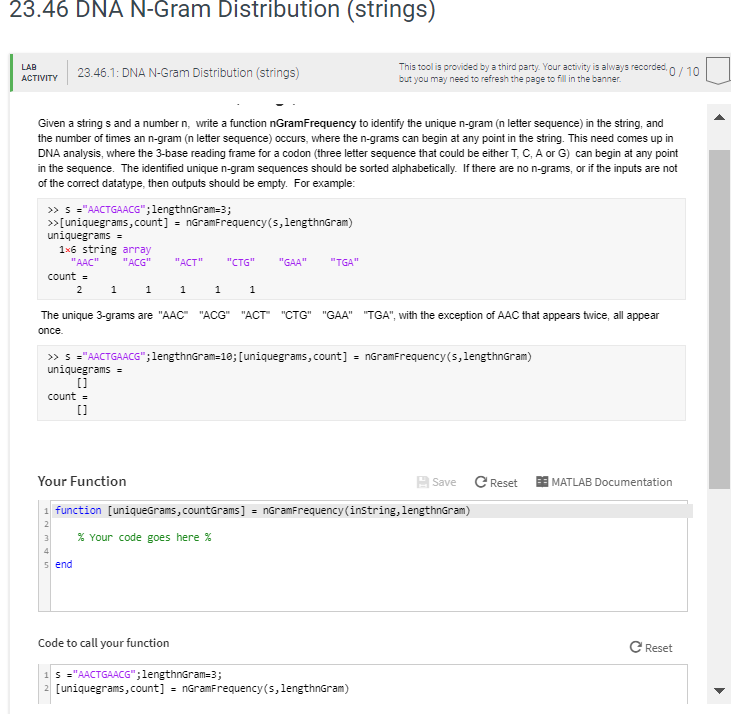Click the 'Code to call your function' heading
Screen dimensions: 731x714
[x=103, y=643]
